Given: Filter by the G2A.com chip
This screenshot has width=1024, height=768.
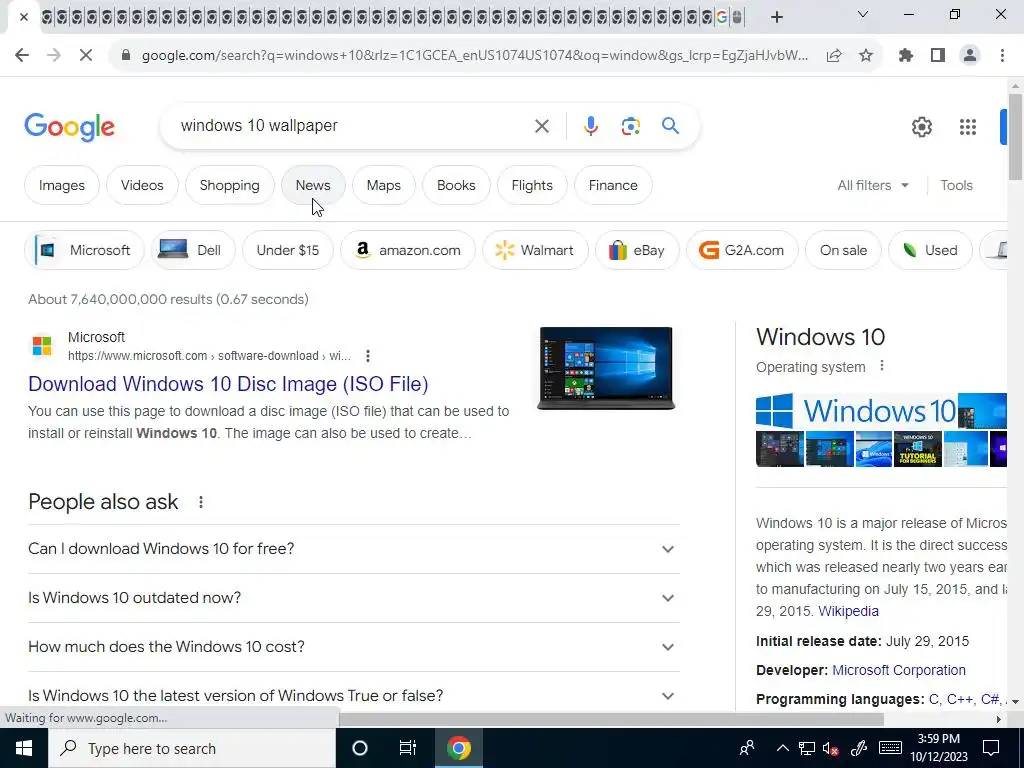Looking at the screenshot, I should tap(742, 250).
